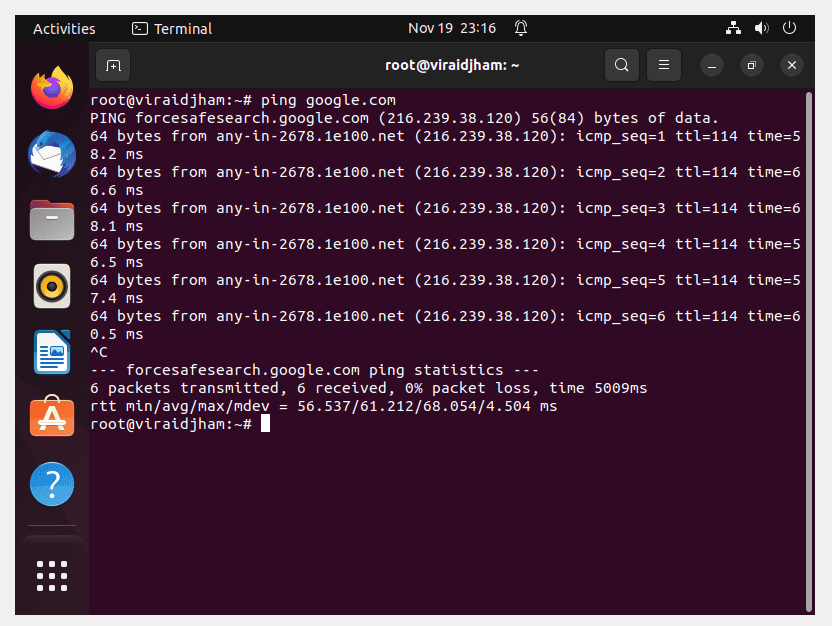Click the notification bell icon
This screenshot has height=626, width=832.
(x=521, y=28)
